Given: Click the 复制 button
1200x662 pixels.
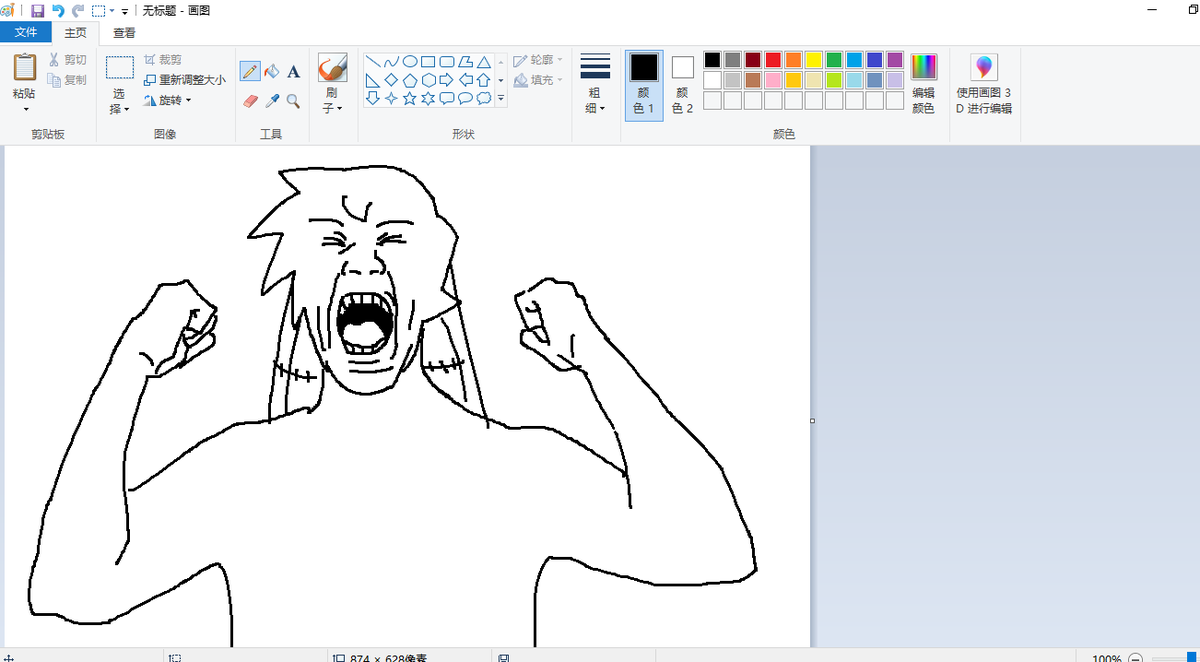Looking at the screenshot, I should click(x=68, y=80).
